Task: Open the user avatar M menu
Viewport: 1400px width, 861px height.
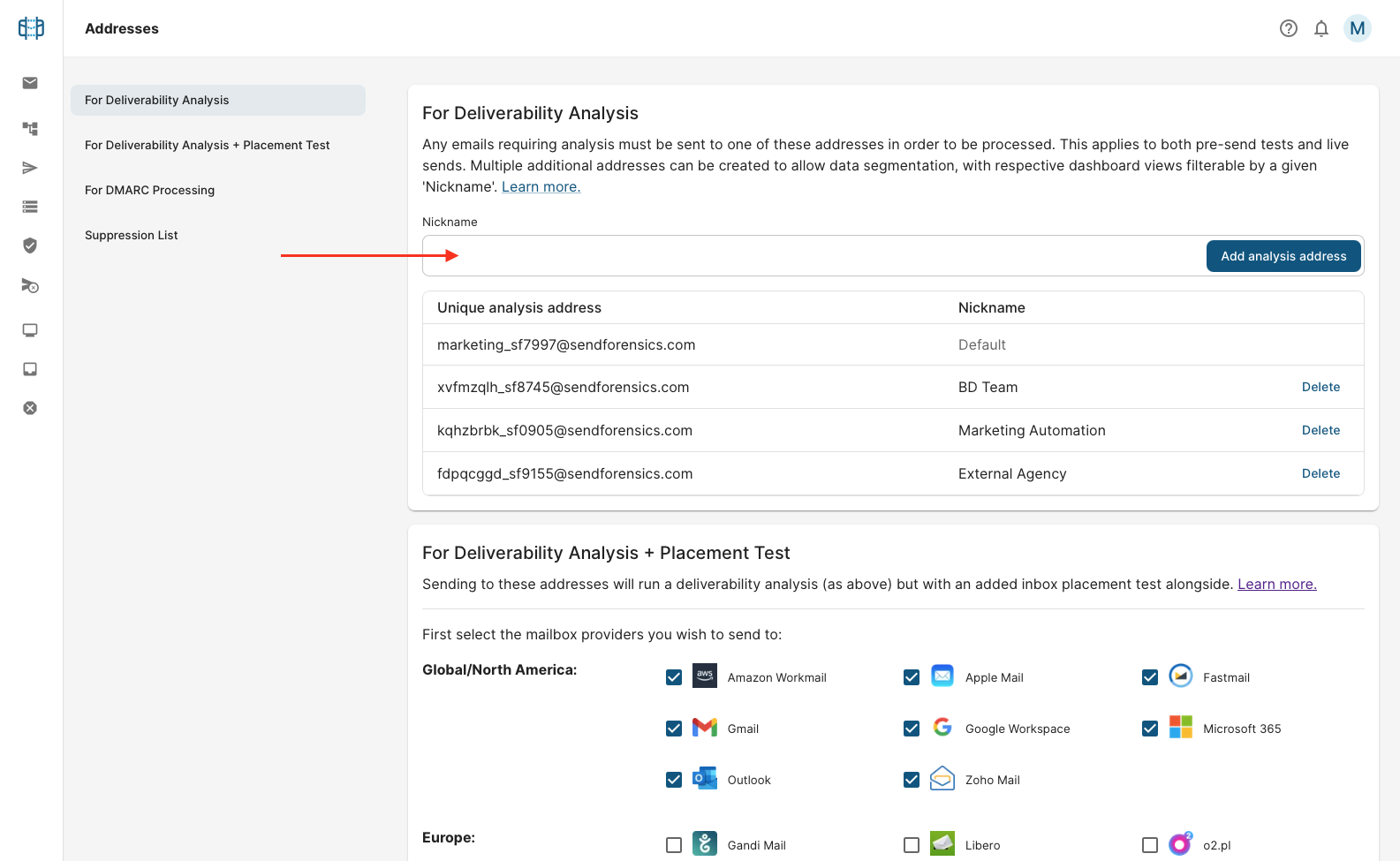Action: 1358,28
